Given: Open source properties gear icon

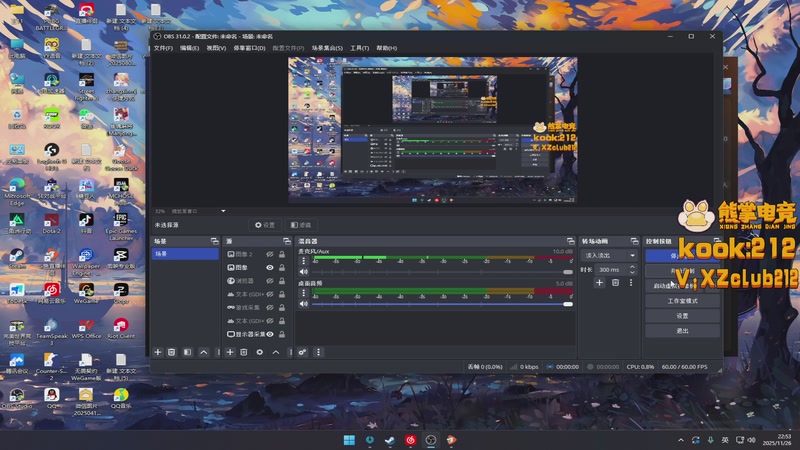Looking at the screenshot, I should (260, 352).
